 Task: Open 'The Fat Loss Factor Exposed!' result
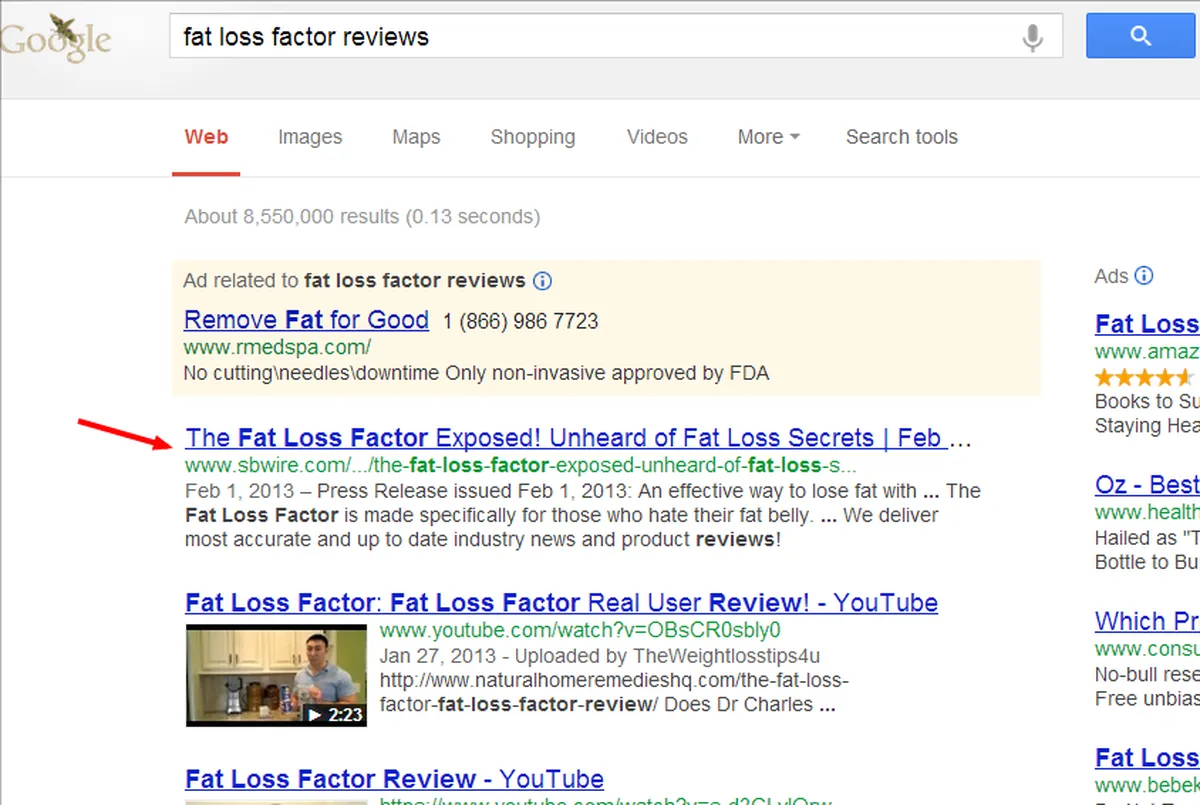[x=578, y=438]
